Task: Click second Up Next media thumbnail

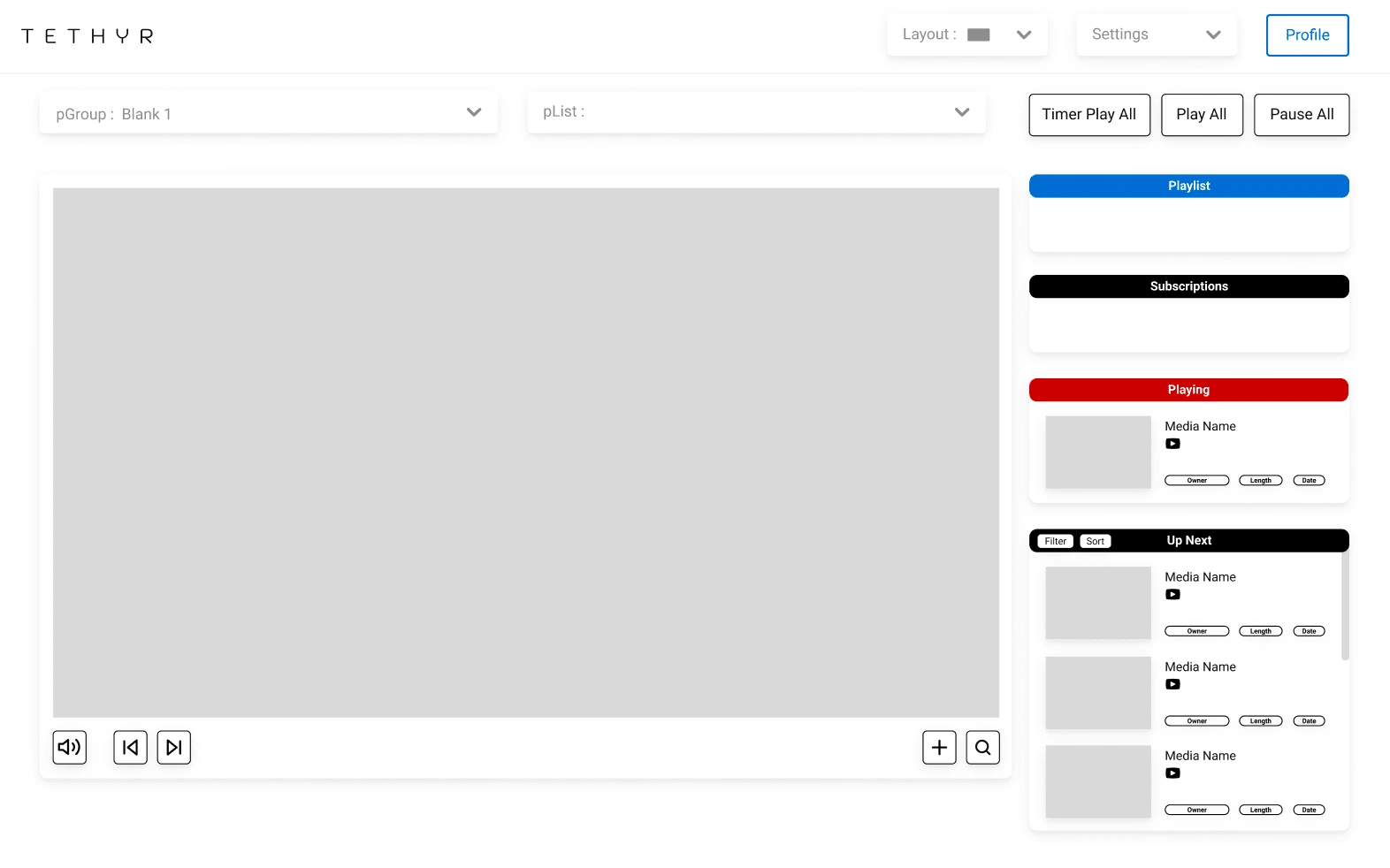Action: coord(1098,693)
